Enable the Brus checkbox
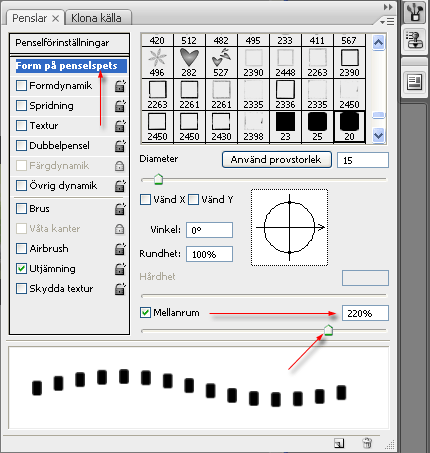Image resolution: width=430 pixels, height=453 pixels. (21, 209)
